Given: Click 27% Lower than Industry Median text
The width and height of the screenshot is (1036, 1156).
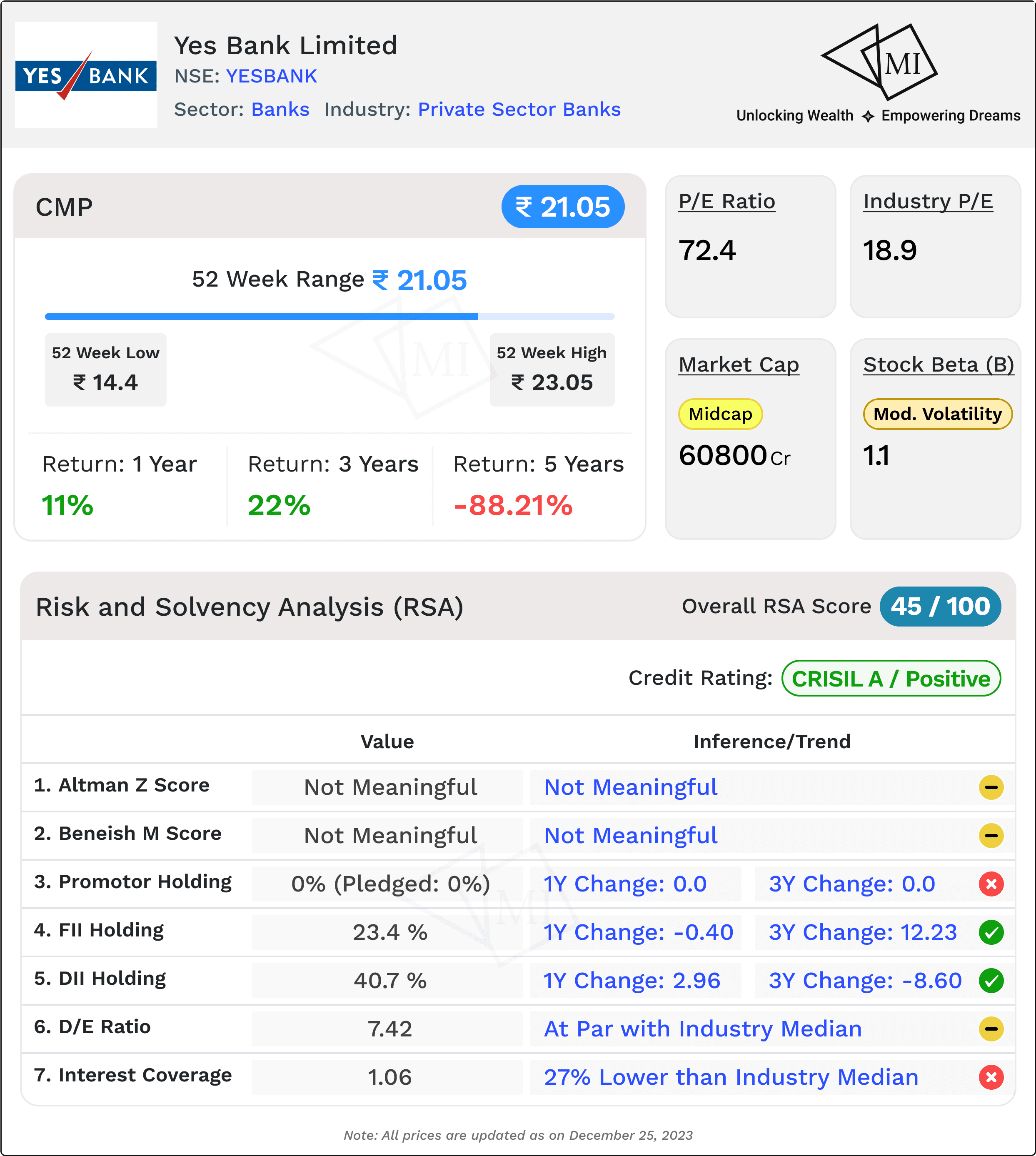Looking at the screenshot, I should pyautogui.click(x=731, y=1077).
